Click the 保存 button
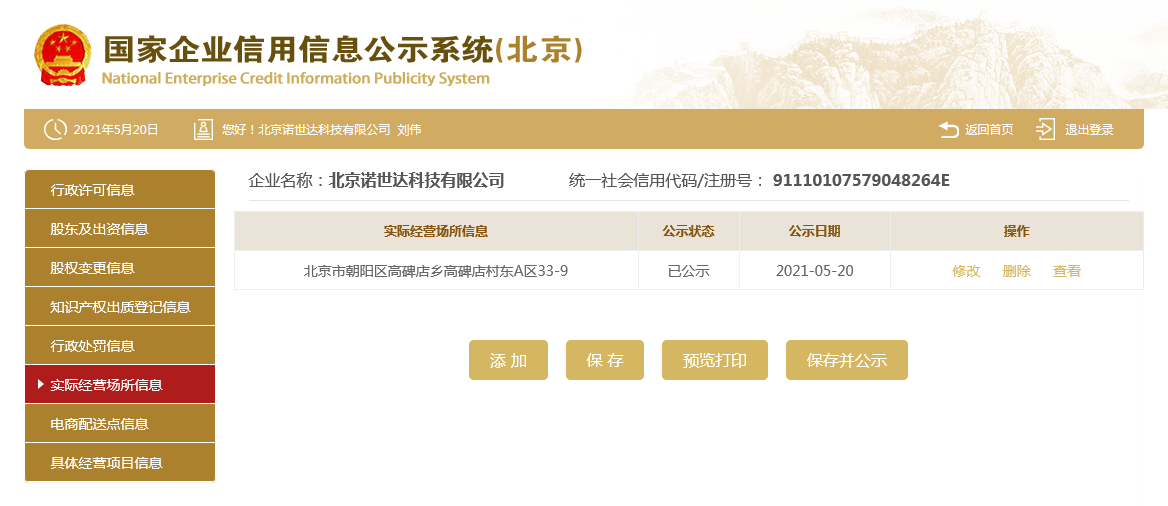 pyautogui.click(x=605, y=360)
